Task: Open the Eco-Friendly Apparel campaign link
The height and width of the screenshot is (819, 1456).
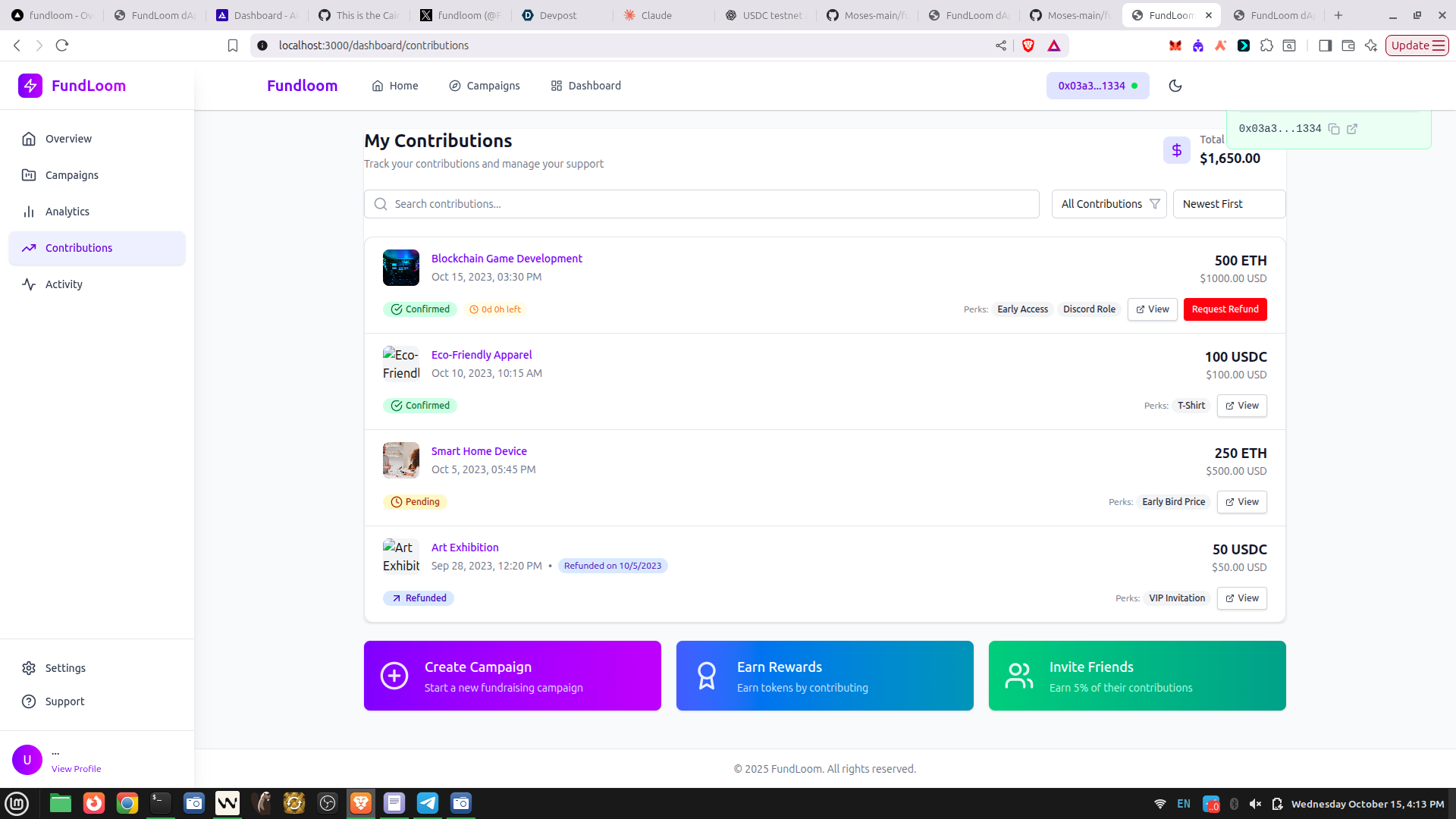Action: [x=482, y=355]
